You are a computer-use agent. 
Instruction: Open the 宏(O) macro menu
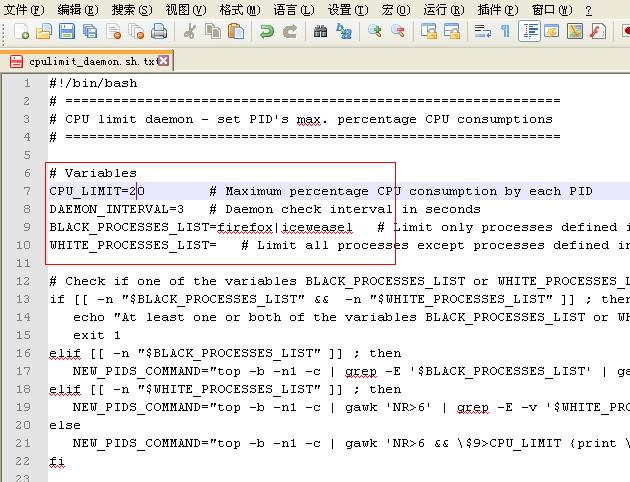[395, 10]
